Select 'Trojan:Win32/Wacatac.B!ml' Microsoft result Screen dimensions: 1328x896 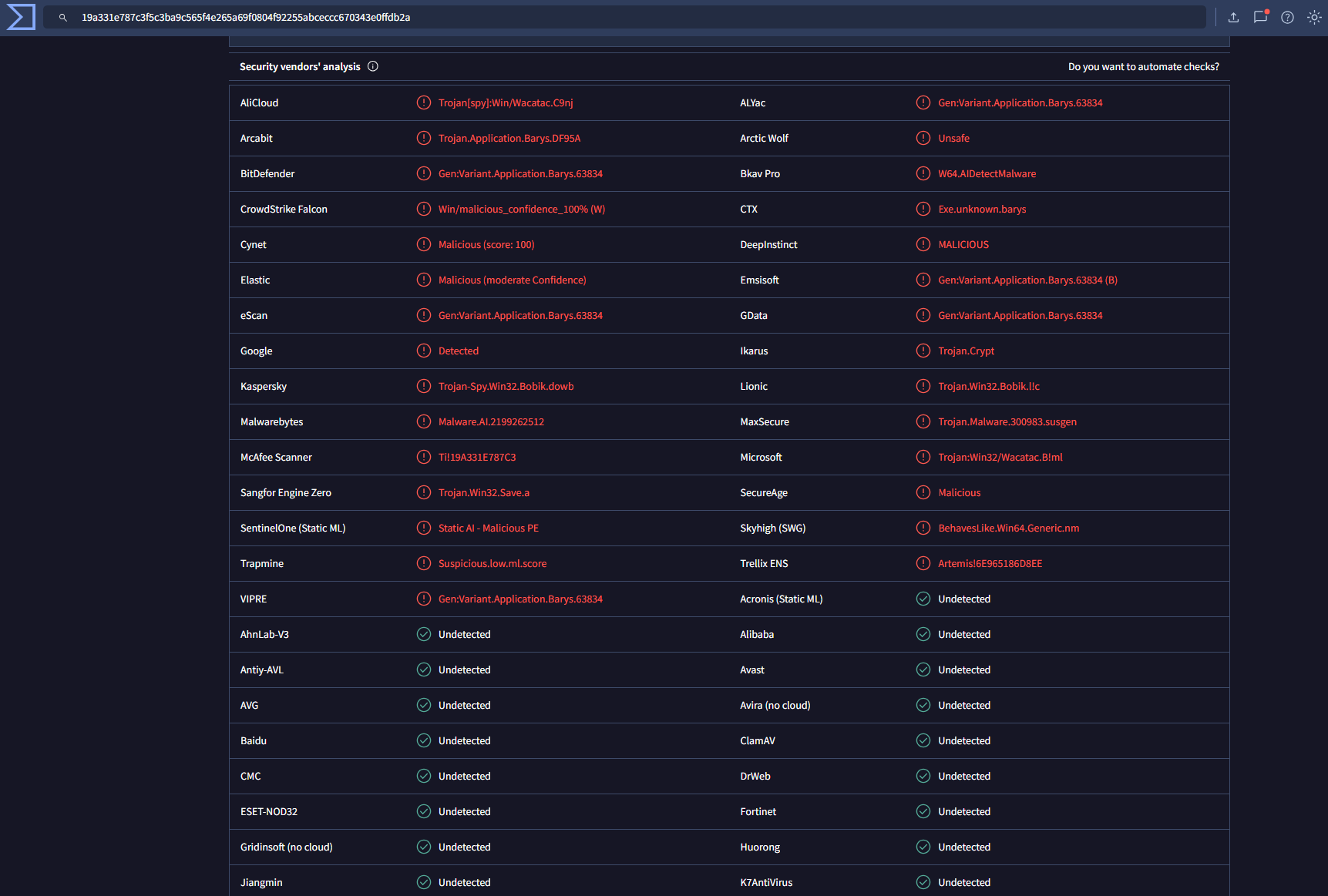tap(1000, 457)
